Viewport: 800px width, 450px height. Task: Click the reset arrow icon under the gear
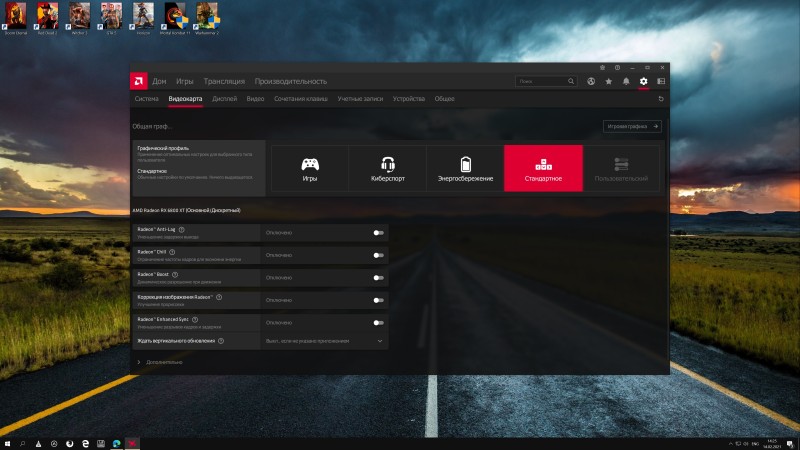tap(661, 99)
